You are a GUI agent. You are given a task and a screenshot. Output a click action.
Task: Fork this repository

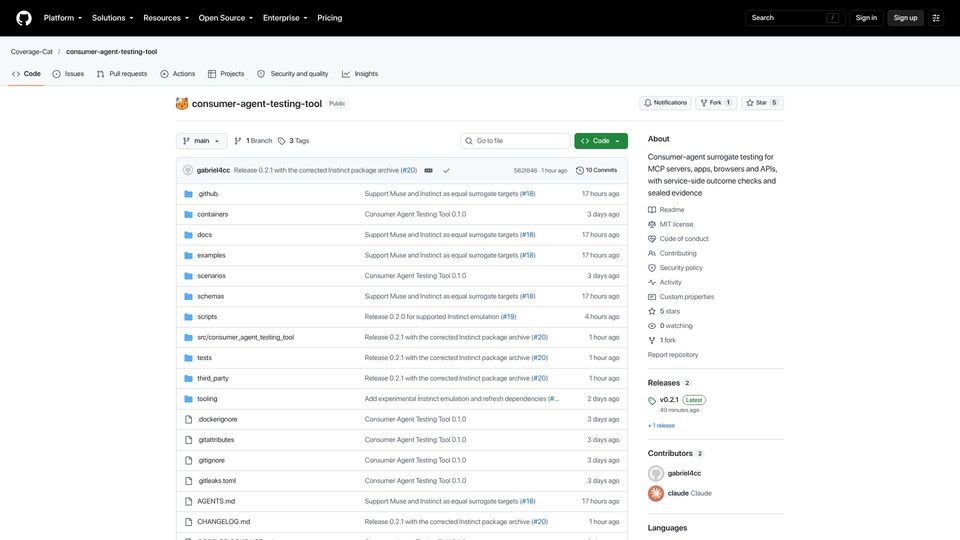[716, 103]
